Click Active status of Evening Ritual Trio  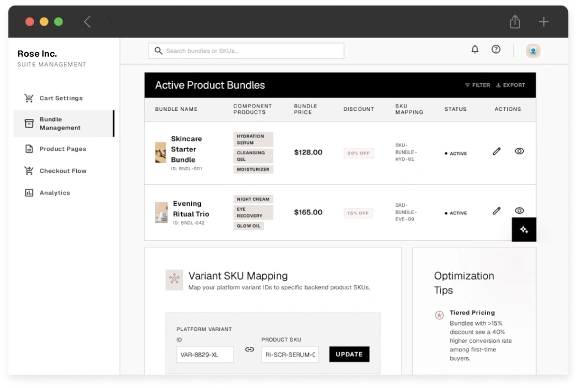point(456,213)
